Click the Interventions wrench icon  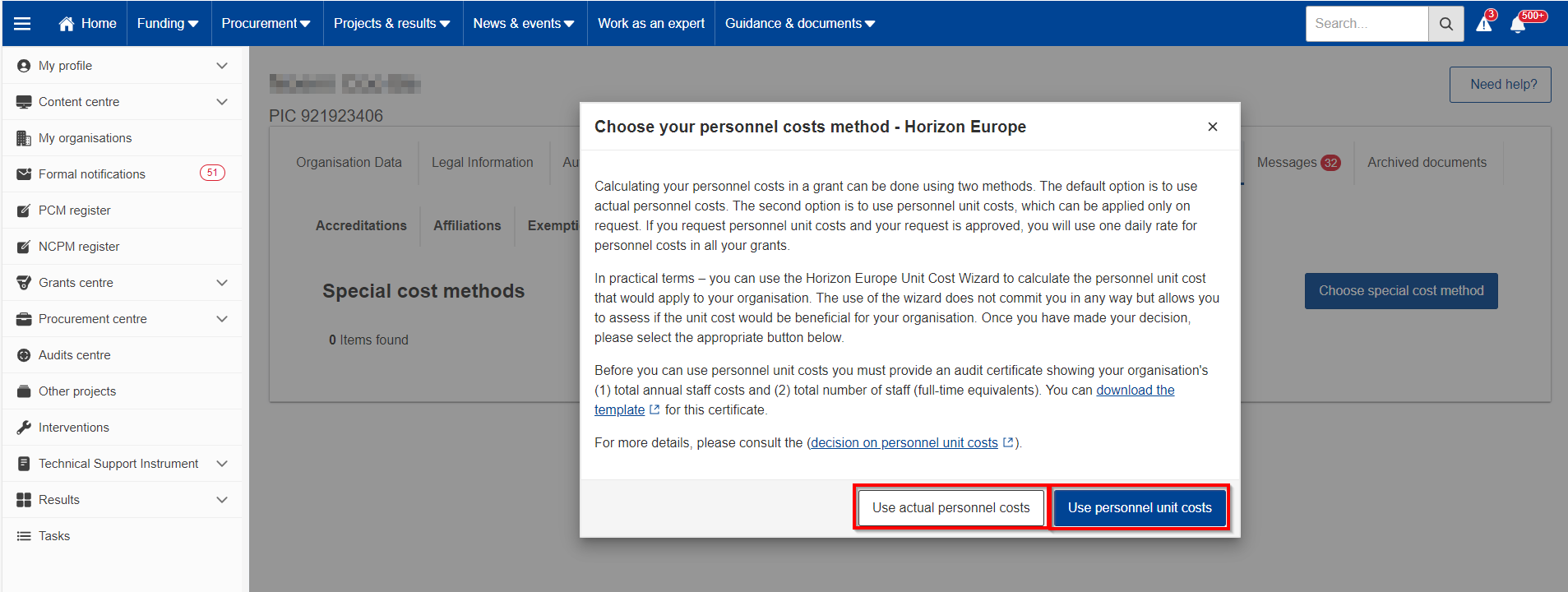(24, 428)
